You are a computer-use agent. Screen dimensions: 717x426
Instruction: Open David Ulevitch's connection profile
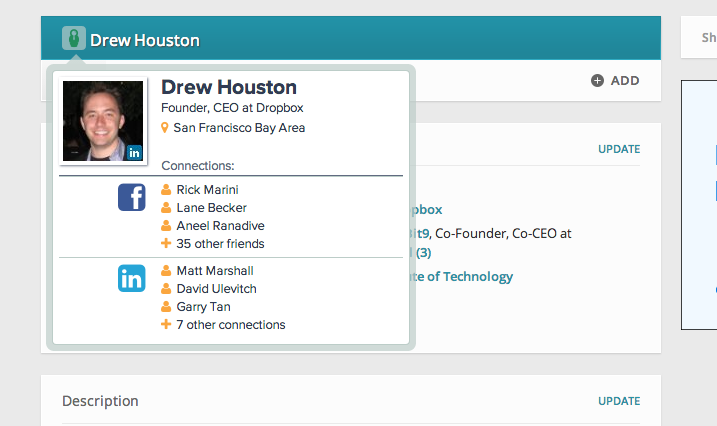pos(216,289)
